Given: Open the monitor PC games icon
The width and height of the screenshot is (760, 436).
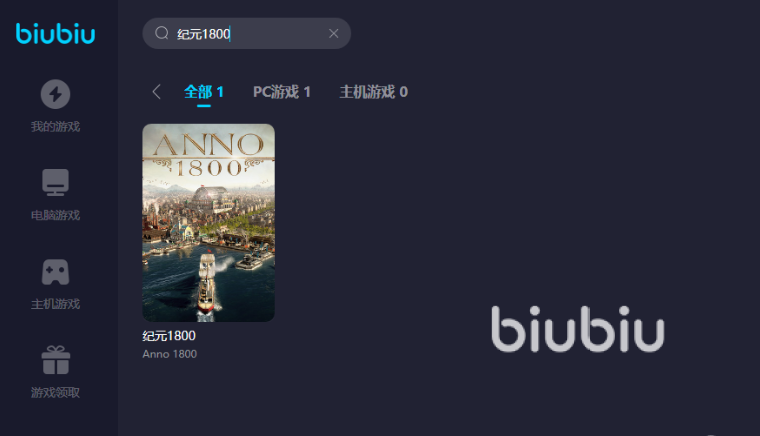Looking at the screenshot, I should 55,183.
